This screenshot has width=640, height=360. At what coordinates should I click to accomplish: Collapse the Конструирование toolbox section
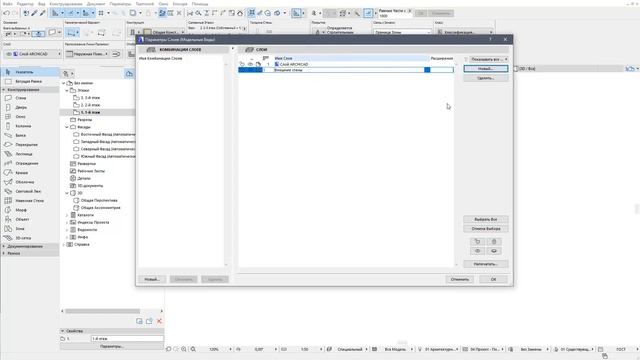[30, 89]
